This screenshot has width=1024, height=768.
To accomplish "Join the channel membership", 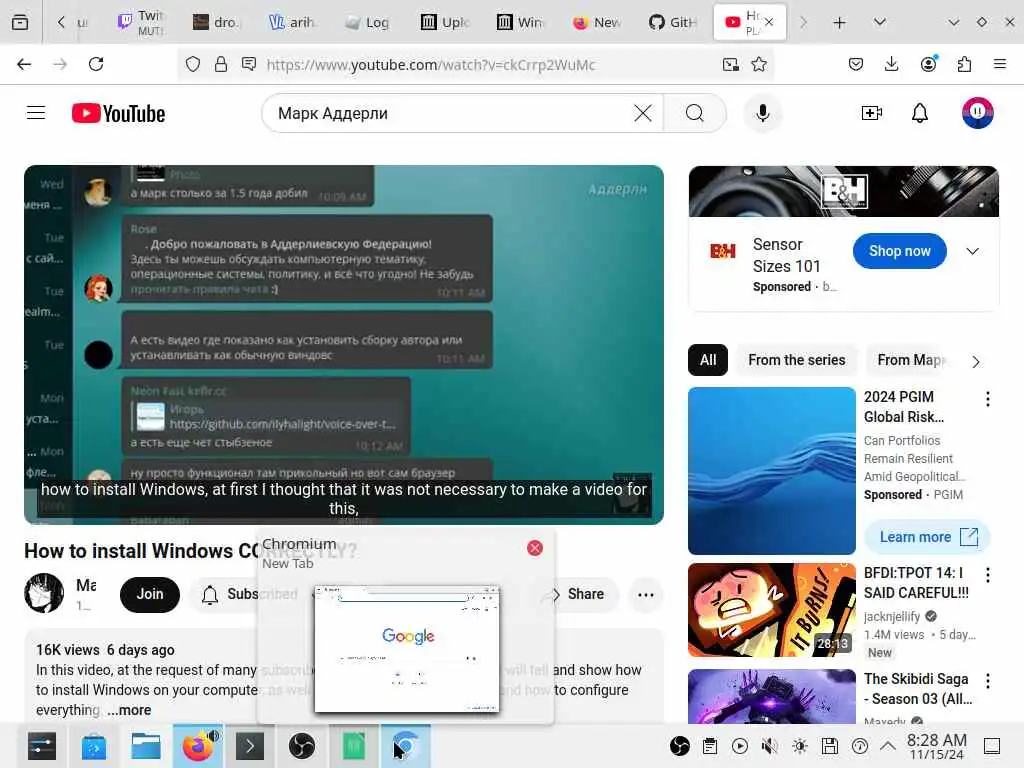I will (x=150, y=594).
